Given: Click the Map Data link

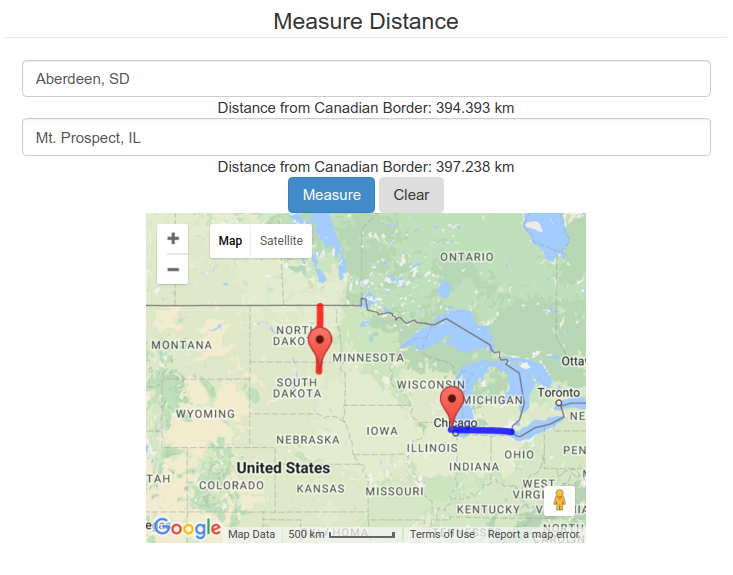Looking at the screenshot, I should [x=252, y=534].
